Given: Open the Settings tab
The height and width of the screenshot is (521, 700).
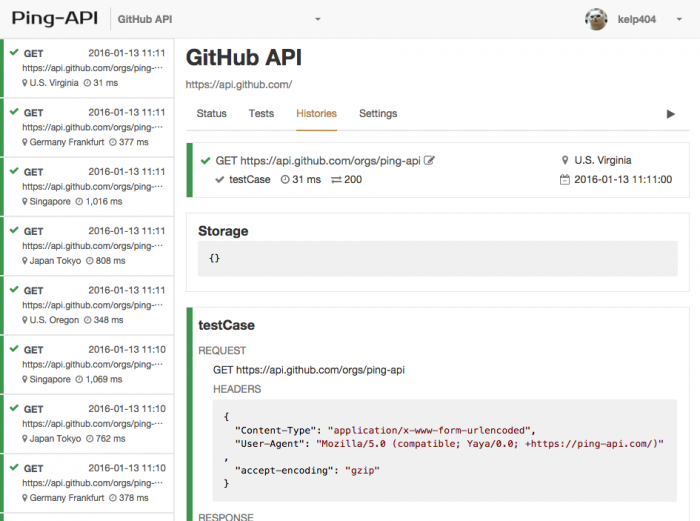Looking at the screenshot, I should [x=378, y=113].
